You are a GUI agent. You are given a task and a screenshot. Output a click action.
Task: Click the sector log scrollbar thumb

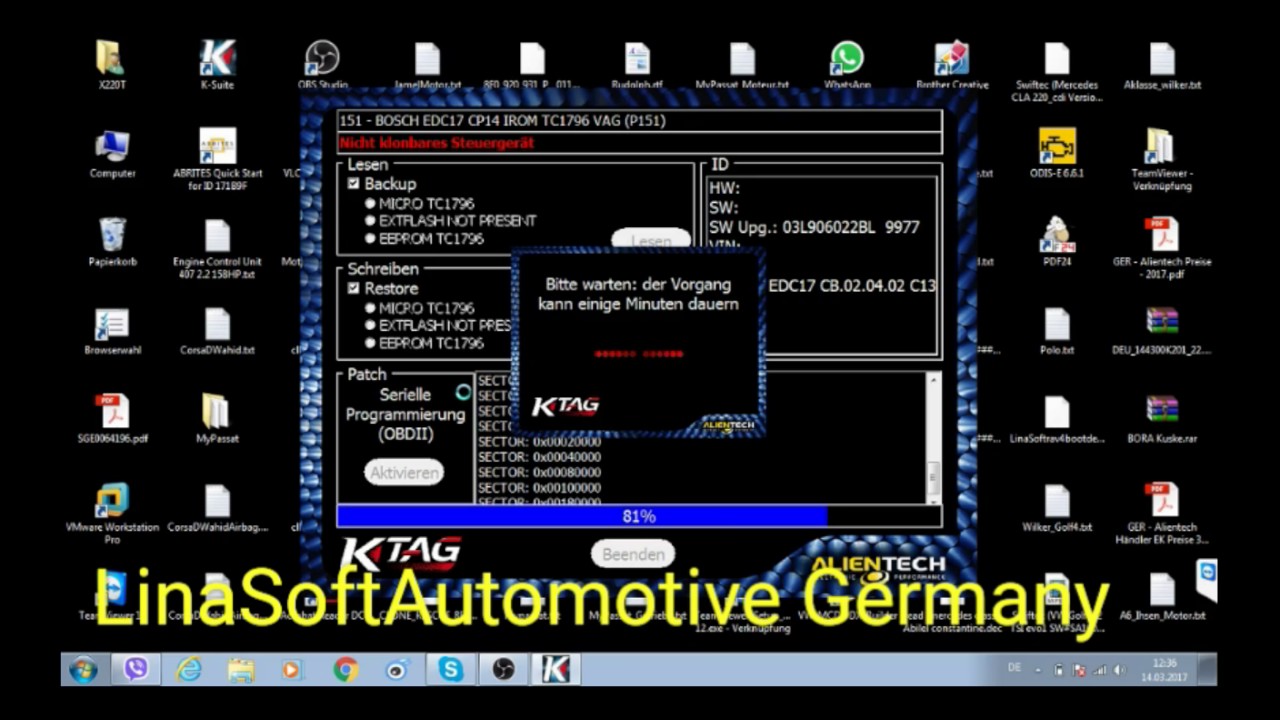pyautogui.click(x=934, y=476)
